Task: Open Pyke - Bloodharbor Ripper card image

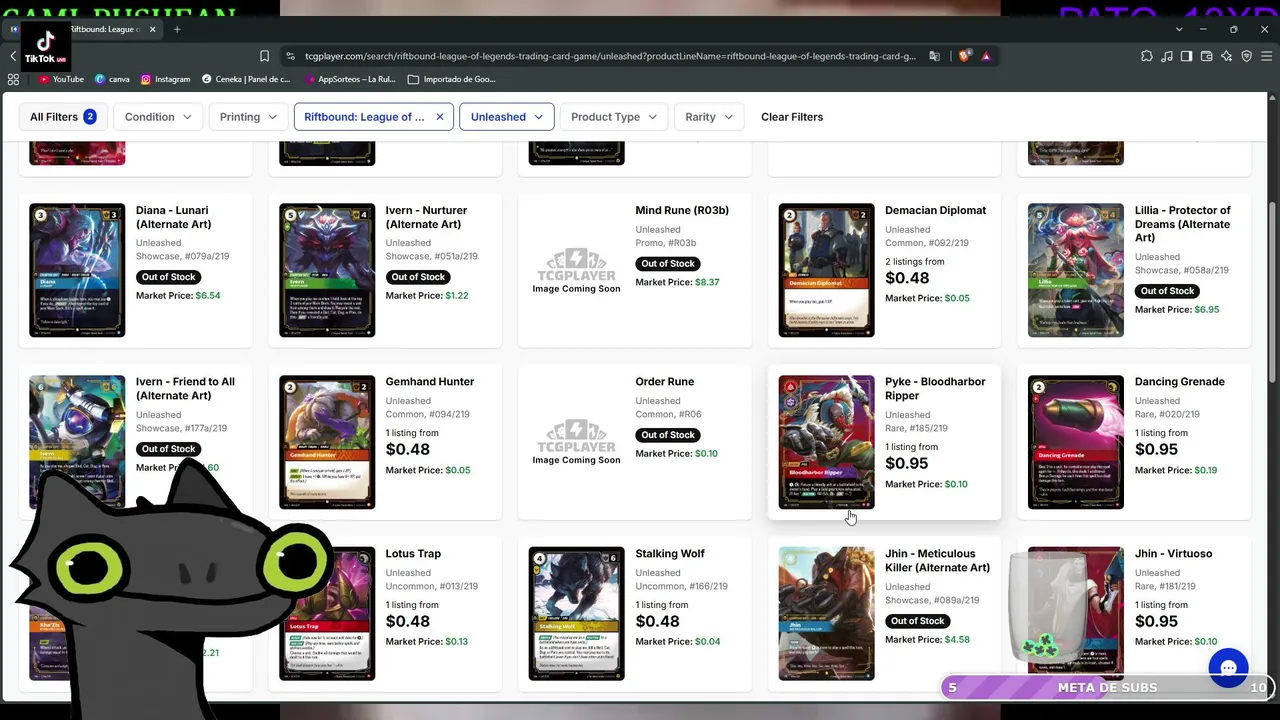Action: pyautogui.click(x=826, y=442)
